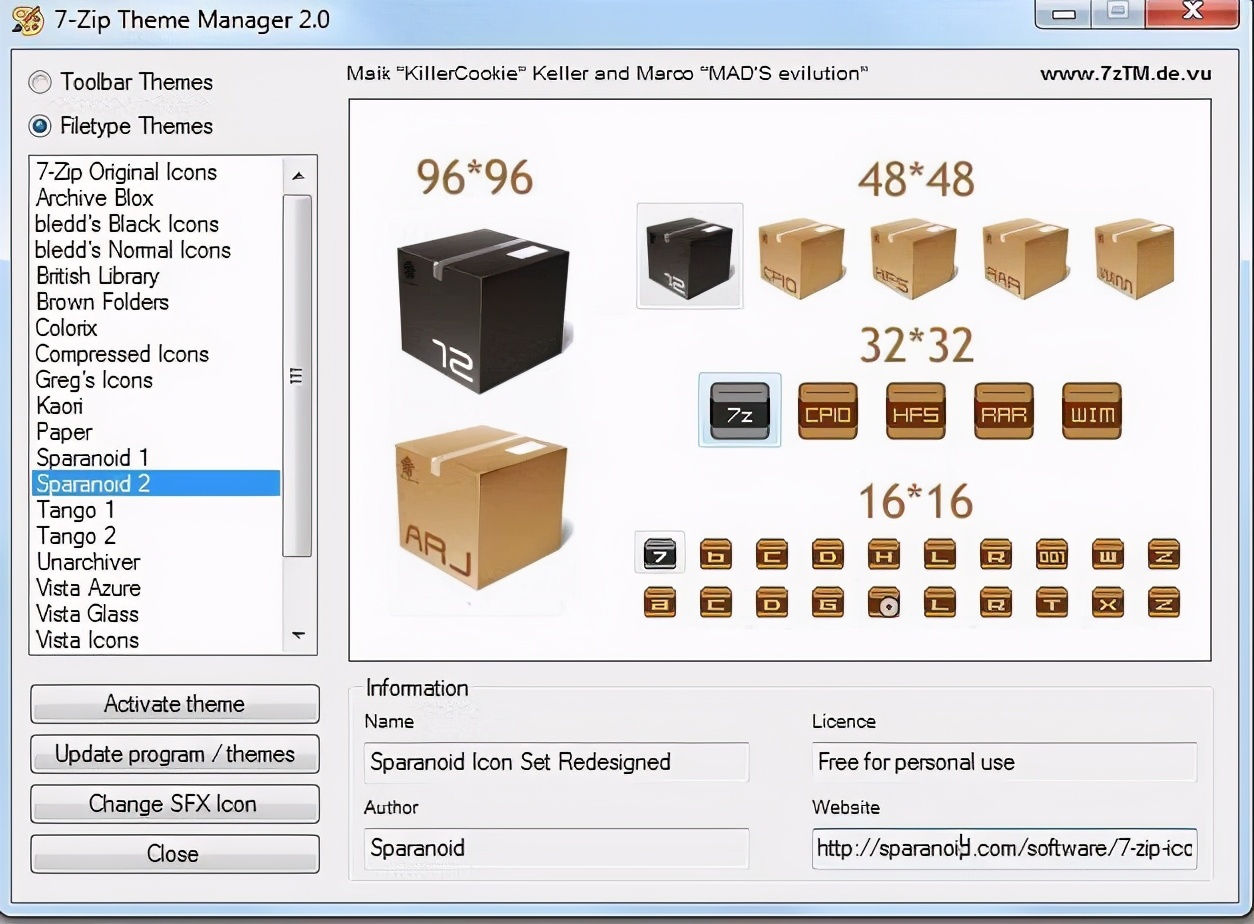
Task: Open the www.7zTM.de.vu link
Action: [1126, 73]
